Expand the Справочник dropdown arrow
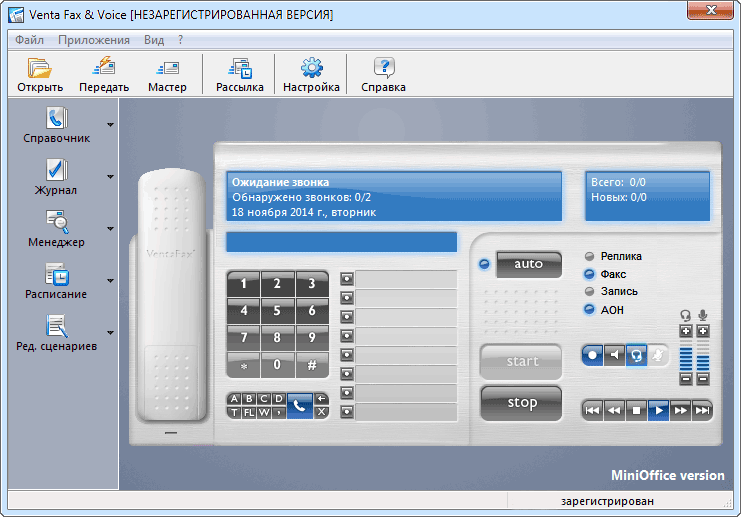This screenshot has width=741, height=517. (x=110, y=125)
